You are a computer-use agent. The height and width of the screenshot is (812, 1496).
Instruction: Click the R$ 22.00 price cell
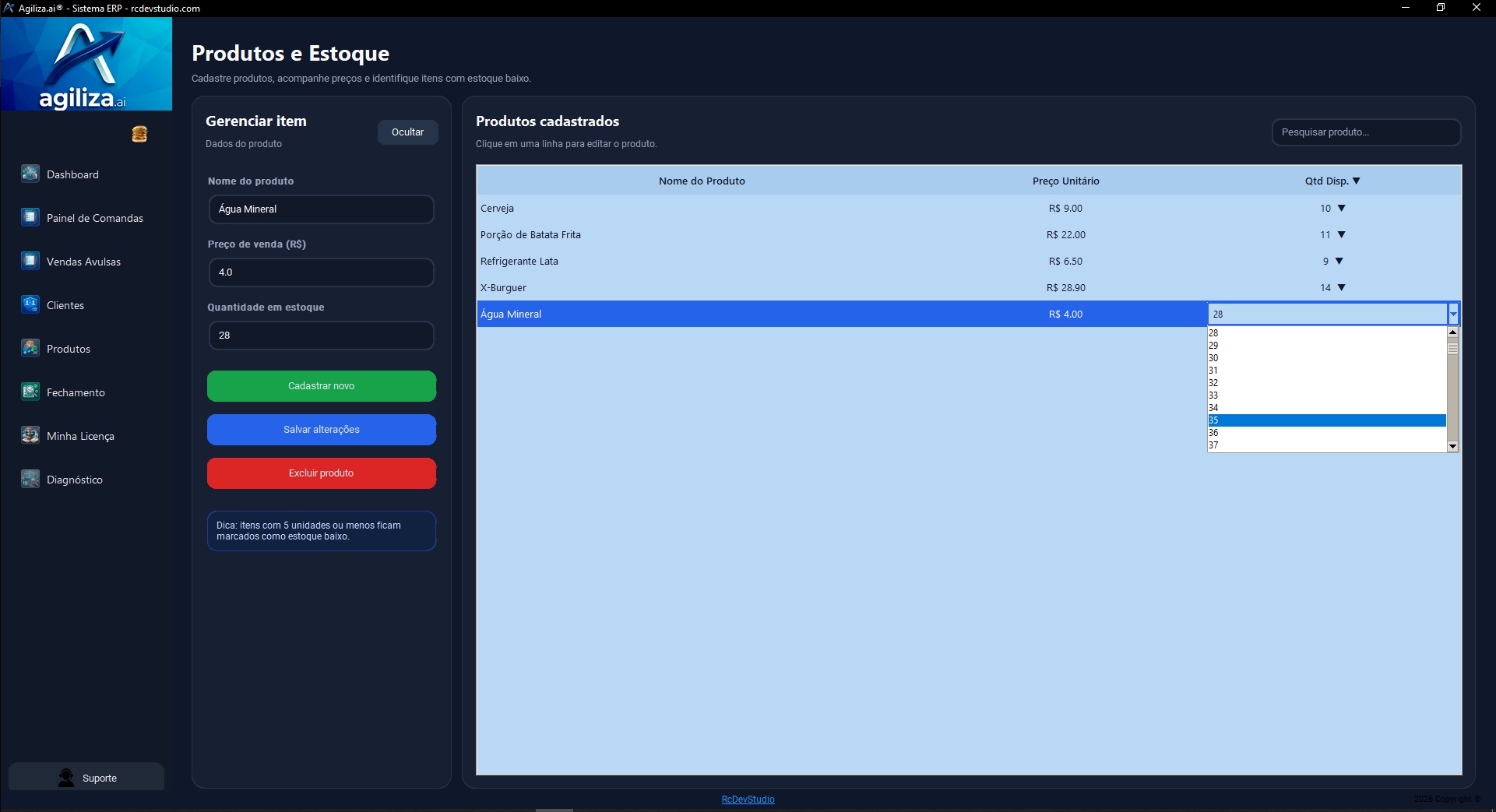(x=1066, y=234)
